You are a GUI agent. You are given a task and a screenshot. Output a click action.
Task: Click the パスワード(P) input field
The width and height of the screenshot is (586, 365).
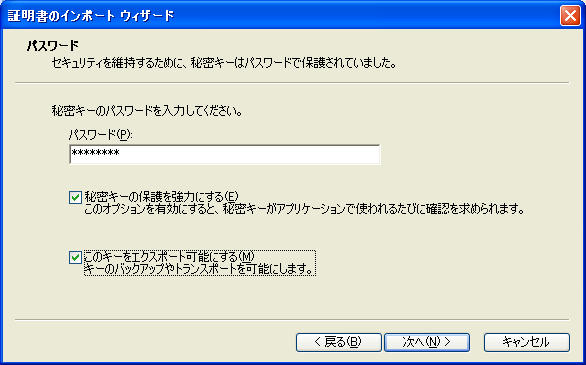(x=225, y=154)
